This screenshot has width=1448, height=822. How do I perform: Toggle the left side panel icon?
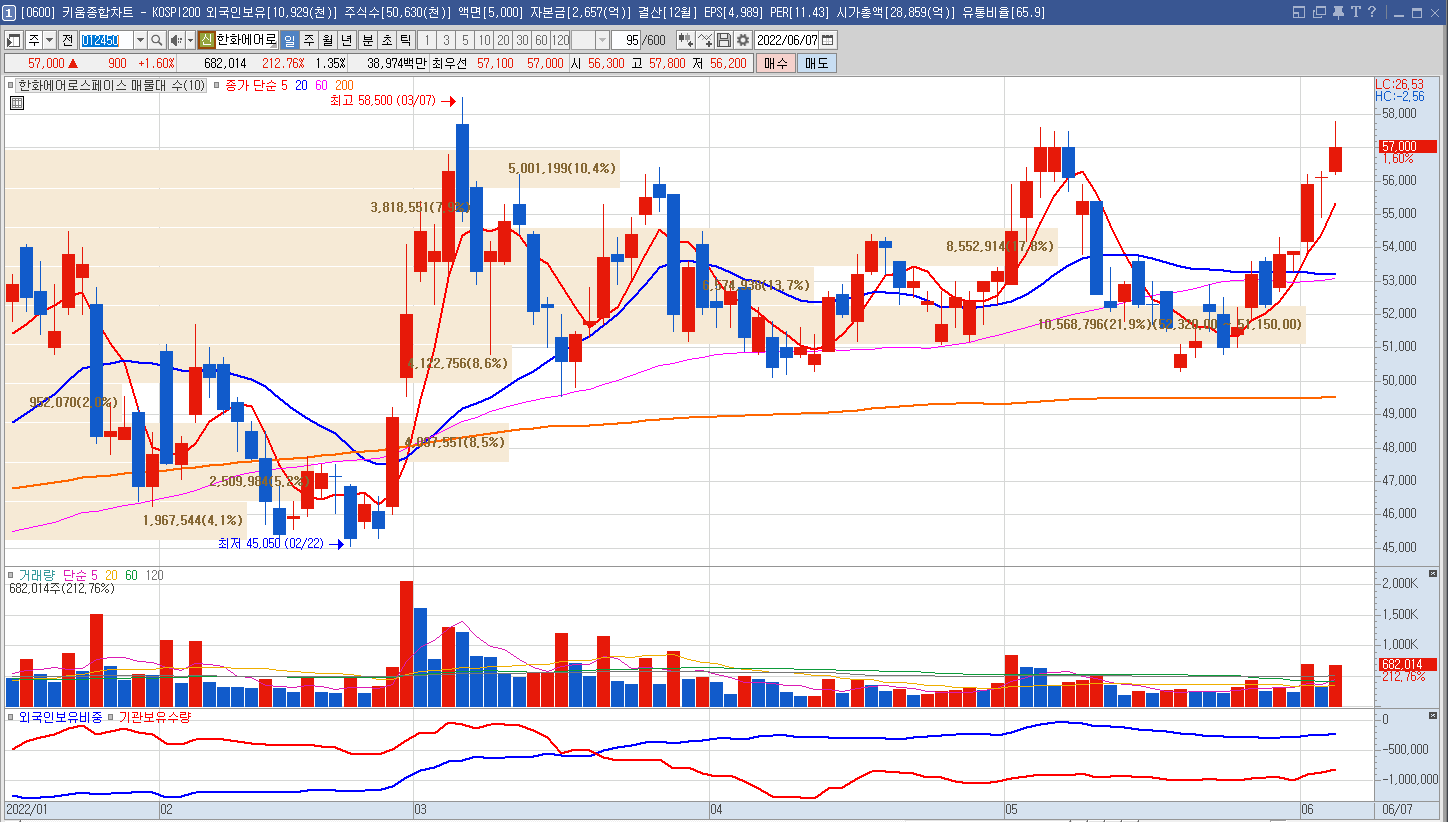14,40
